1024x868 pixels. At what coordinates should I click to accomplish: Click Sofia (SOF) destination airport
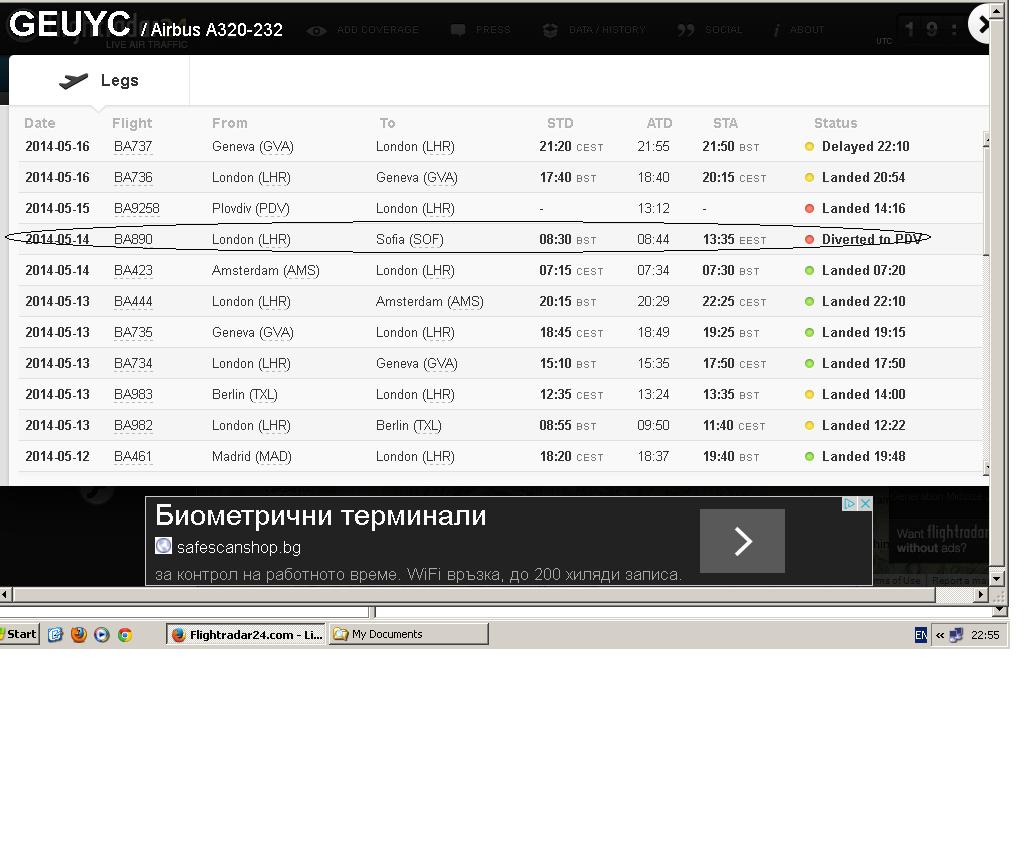(409, 239)
